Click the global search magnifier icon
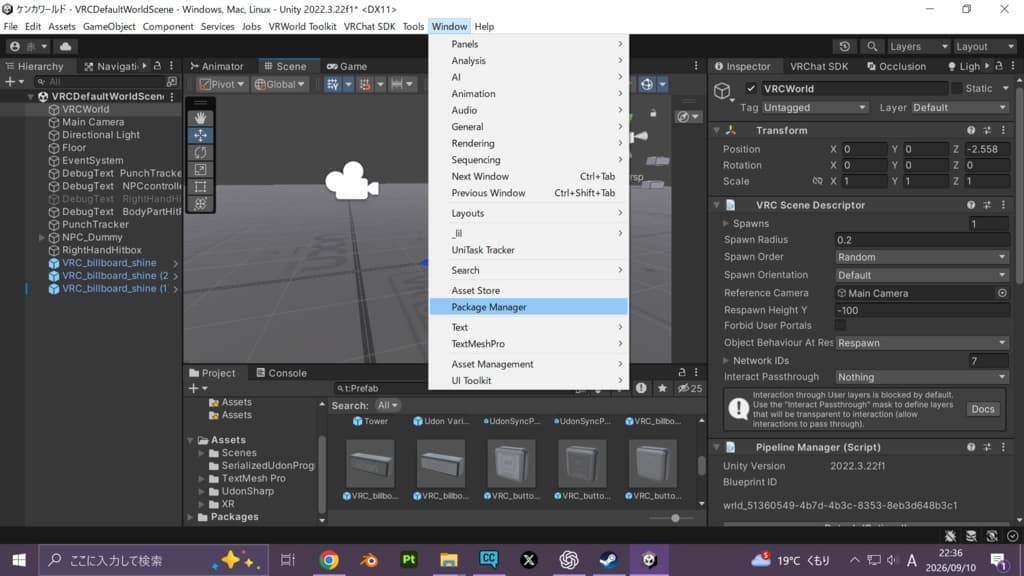Image resolution: width=1024 pixels, height=576 pixels. 872,46
